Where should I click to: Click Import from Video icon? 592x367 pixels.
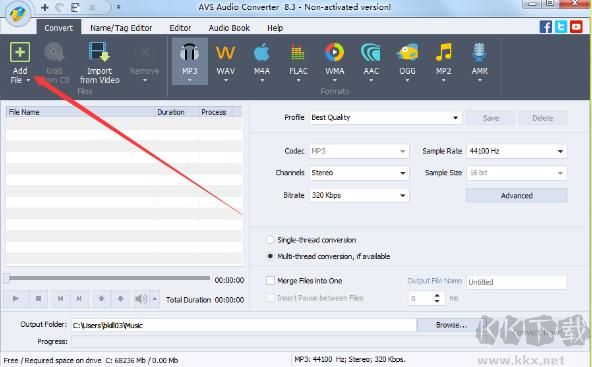99,52
